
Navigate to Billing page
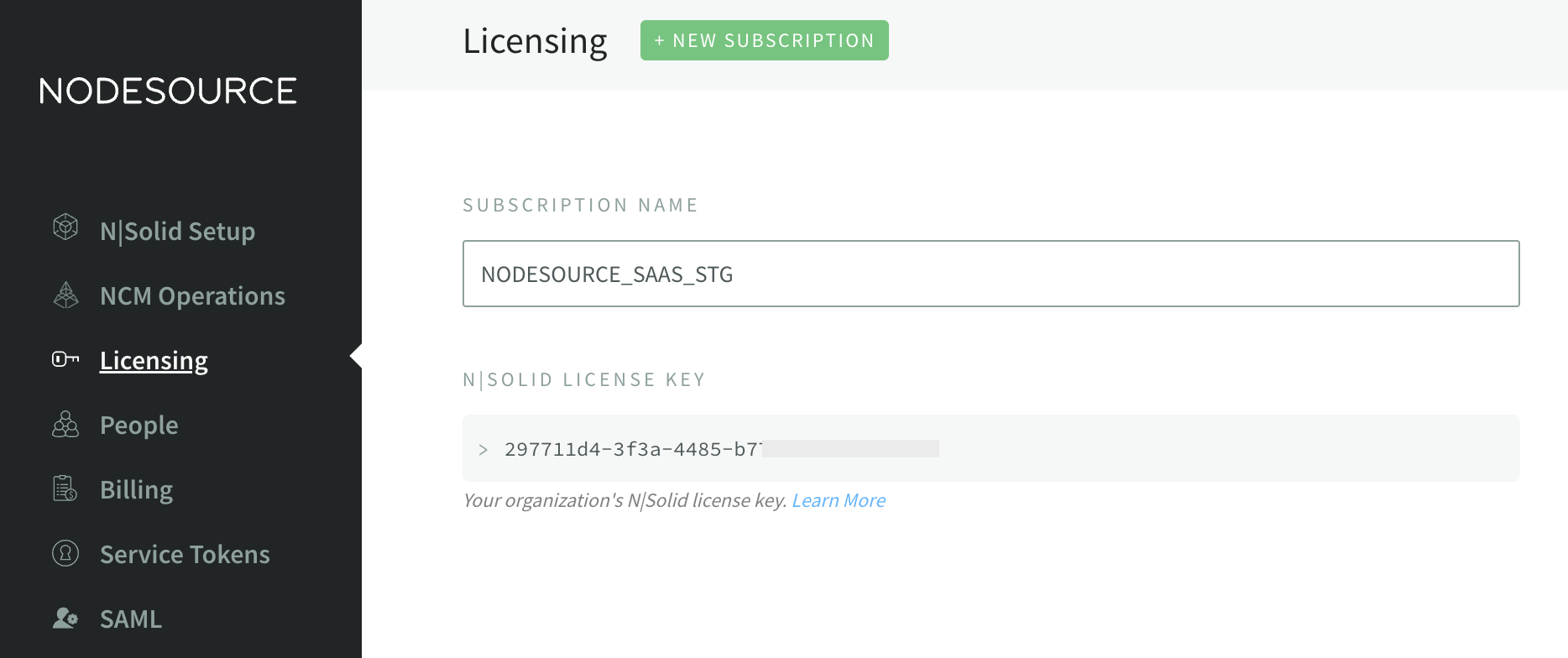[136, 490]
